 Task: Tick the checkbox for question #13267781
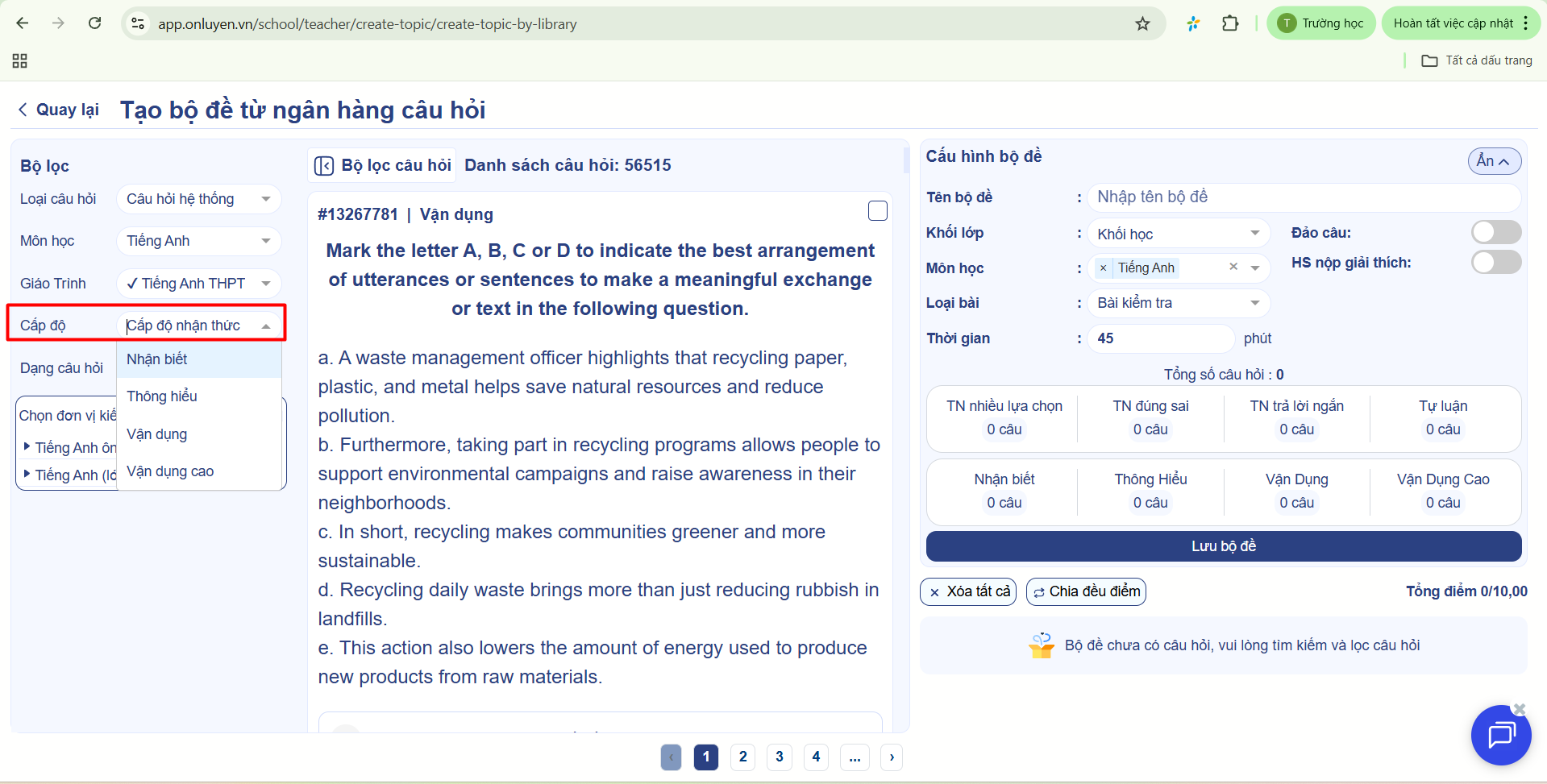(x=877, y=211)
